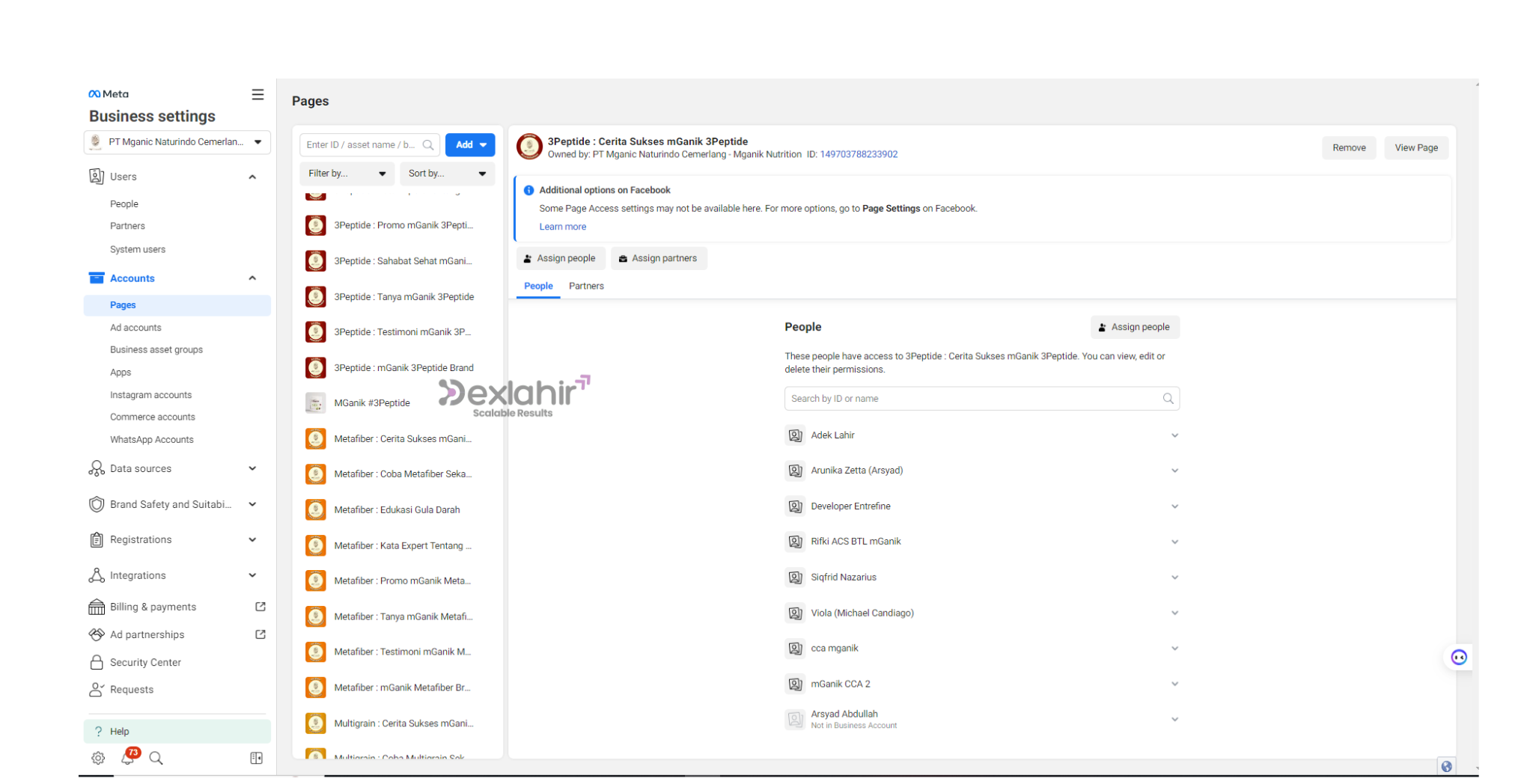Expand Adek Lahir's permissions row
Image resolution: width=1533 pixels, height=784 pixels.
click(x=1174, y=435)
